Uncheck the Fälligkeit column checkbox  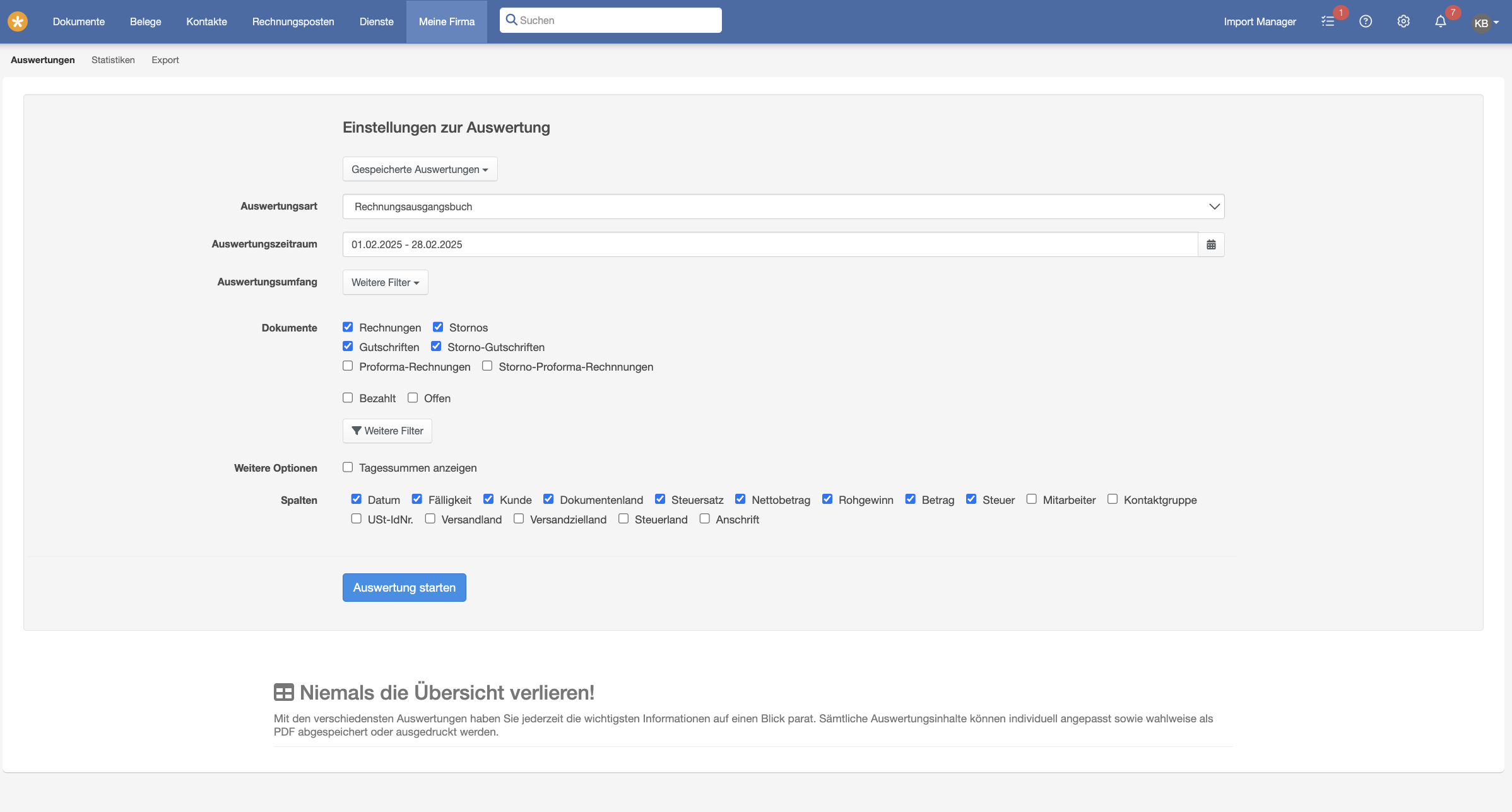click(417, 499)
